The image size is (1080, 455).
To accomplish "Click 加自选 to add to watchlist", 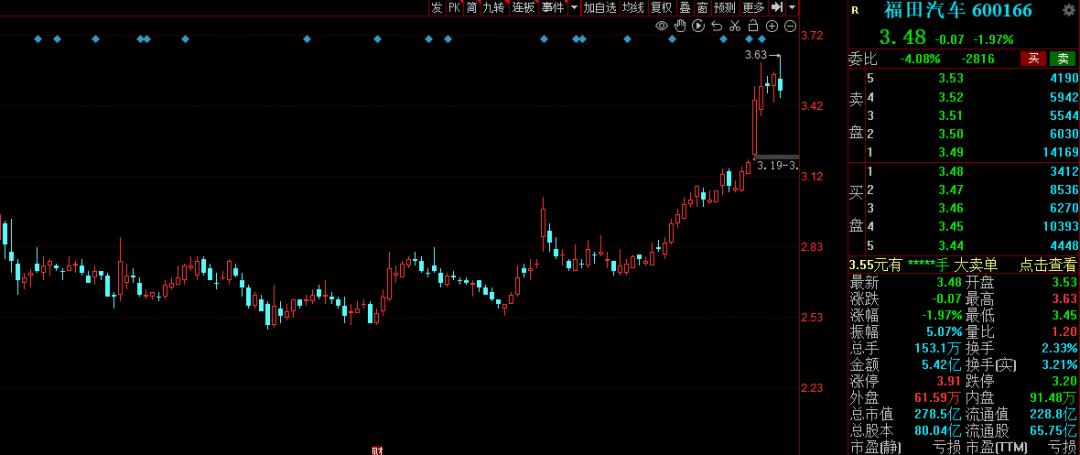I will click(599, 8).
